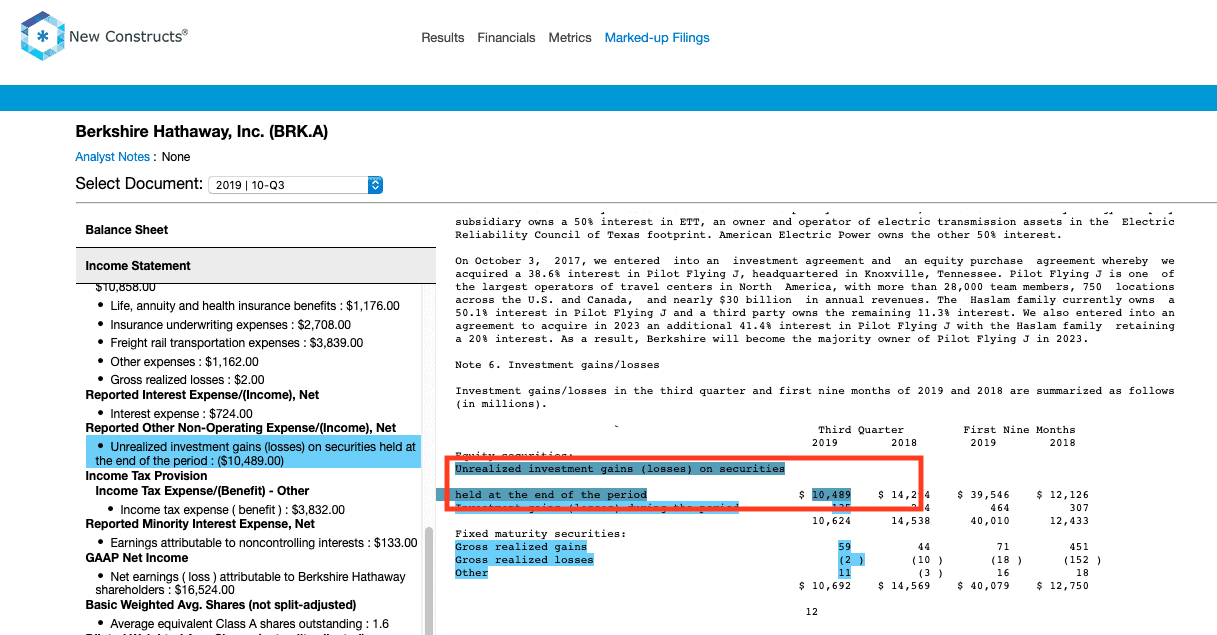Click 'Reported Other Non-Operating Expense/(Income), Net' heading
Screen dimensions: 1217x635
pyautogui.click(x=241, y=428)
